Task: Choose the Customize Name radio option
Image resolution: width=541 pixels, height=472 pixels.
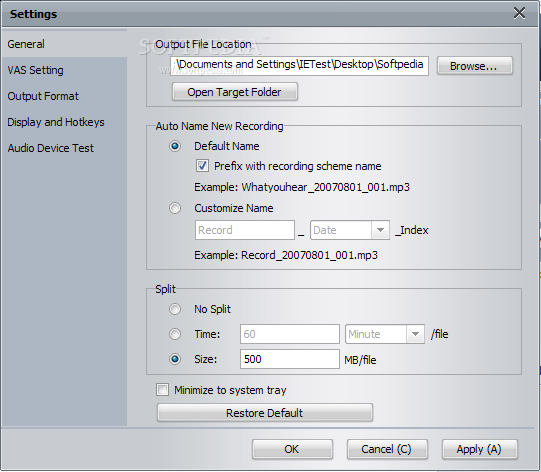Action: click(x=175, y=208)
